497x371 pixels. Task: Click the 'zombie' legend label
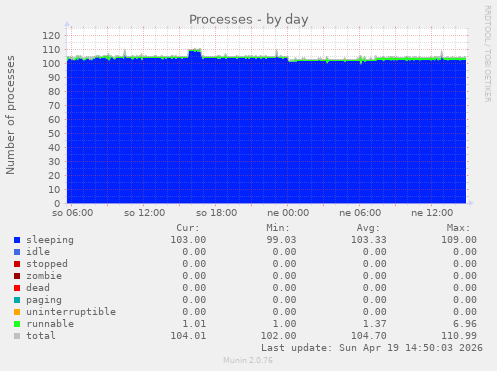pyautogui.click(x=44, y=276)
